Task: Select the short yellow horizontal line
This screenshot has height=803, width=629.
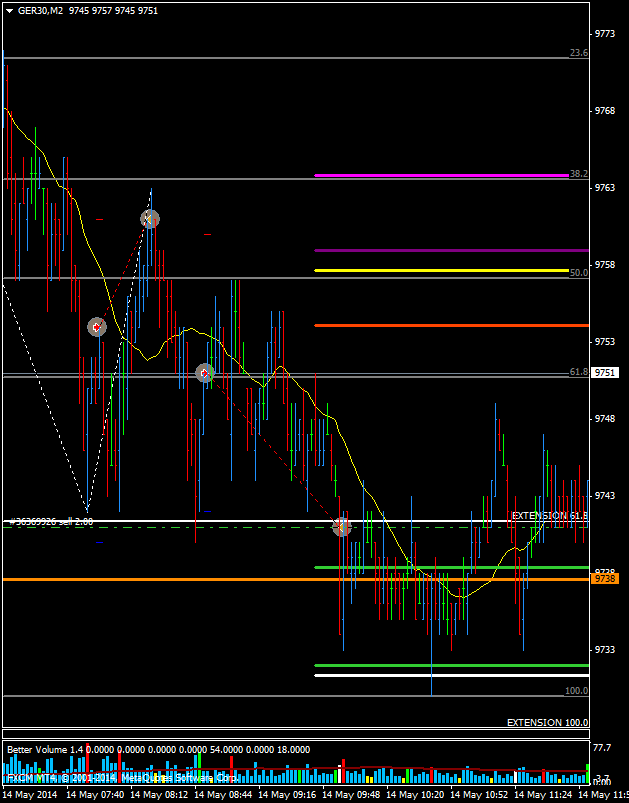Action: point(440,270)
